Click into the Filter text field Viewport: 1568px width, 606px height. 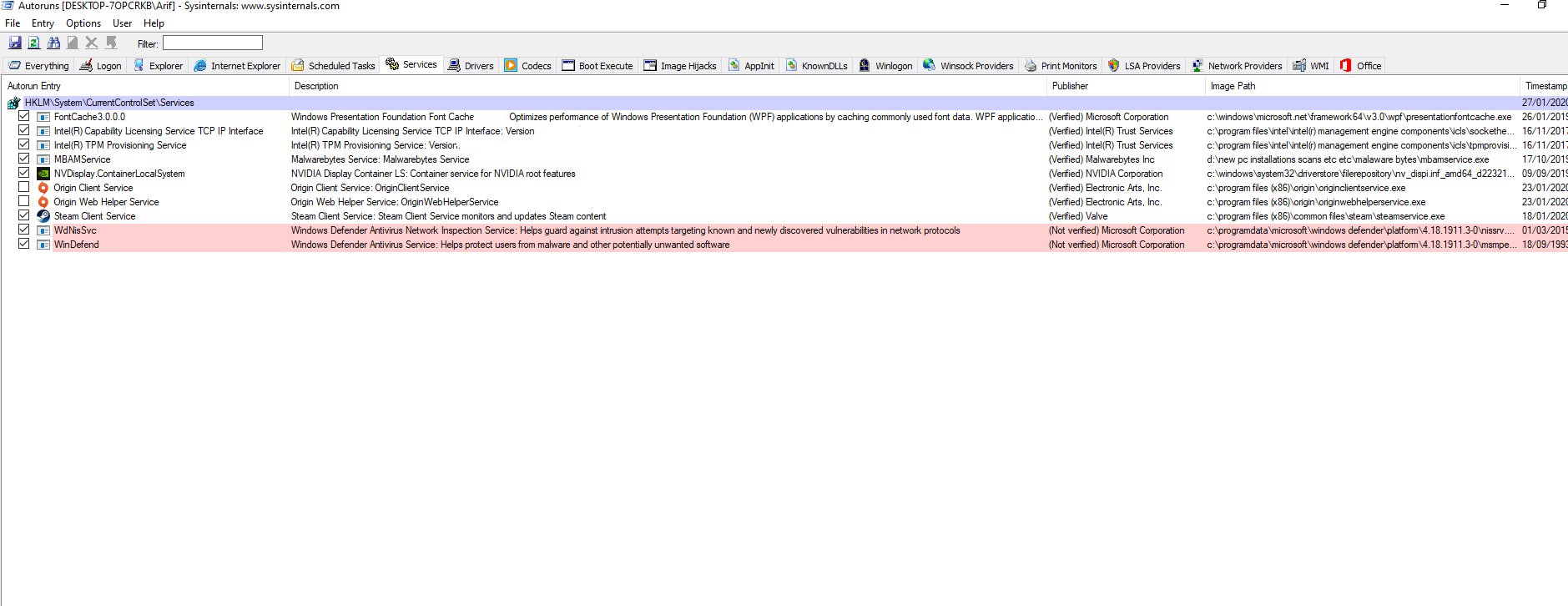(213, 43)
